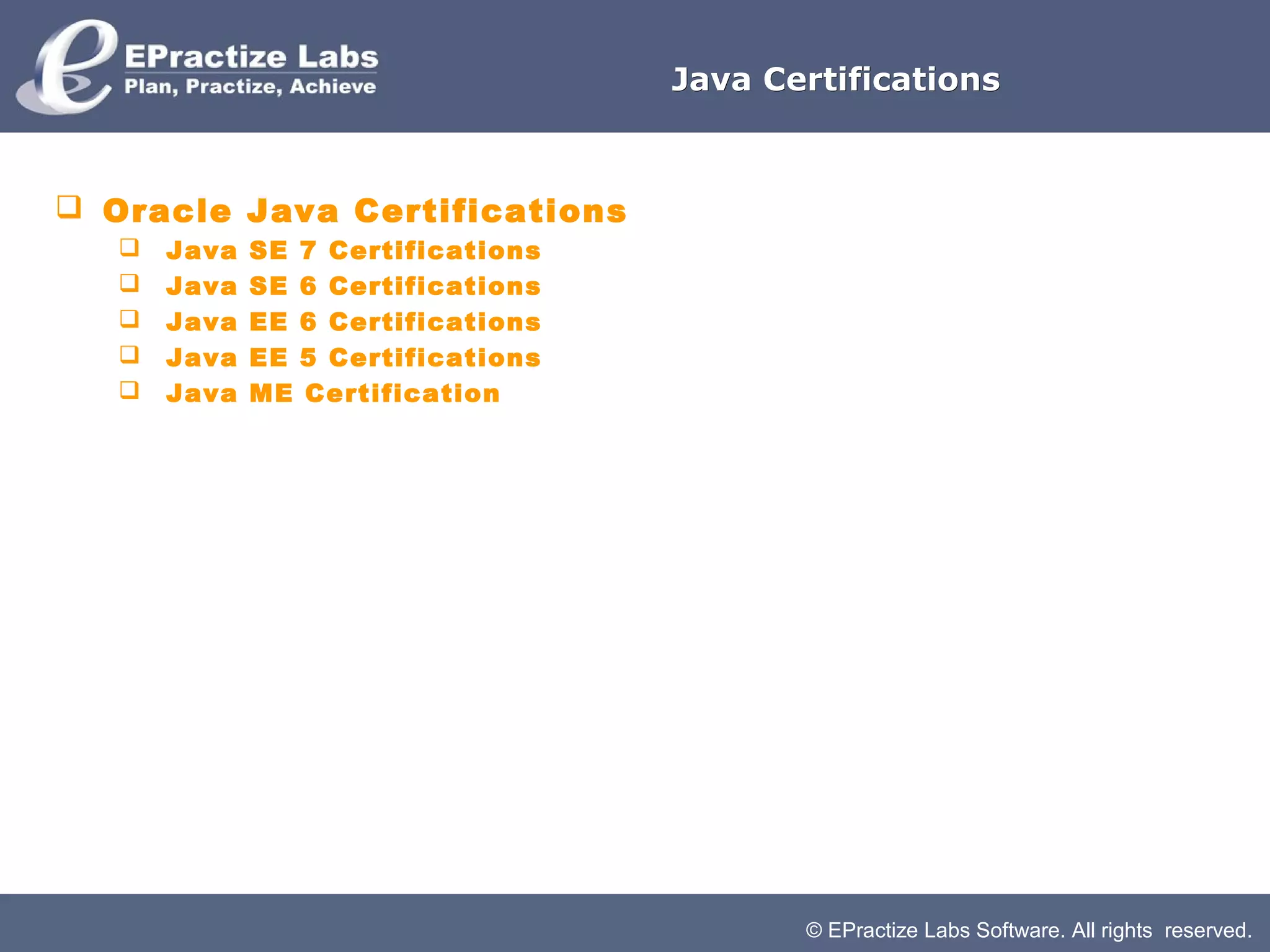Click the bullet box beside Java EE 5 Certifications
This screenshot has width=1270, height=952.
click(x=130, y=355)
